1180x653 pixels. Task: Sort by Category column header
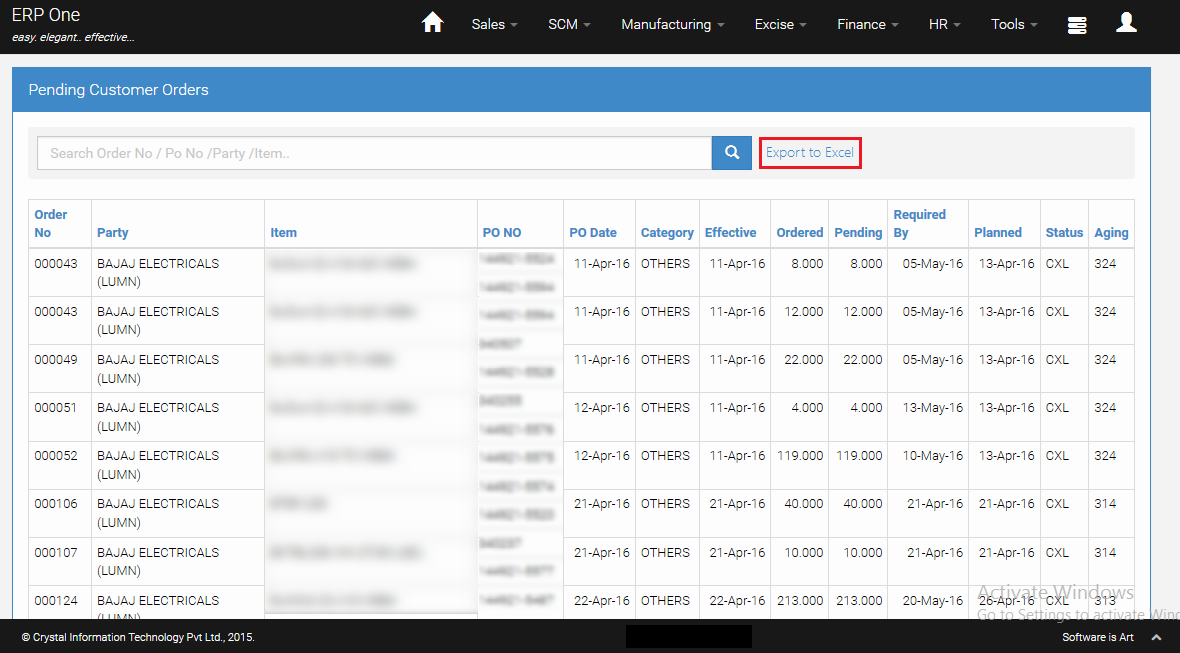point(668,232)
